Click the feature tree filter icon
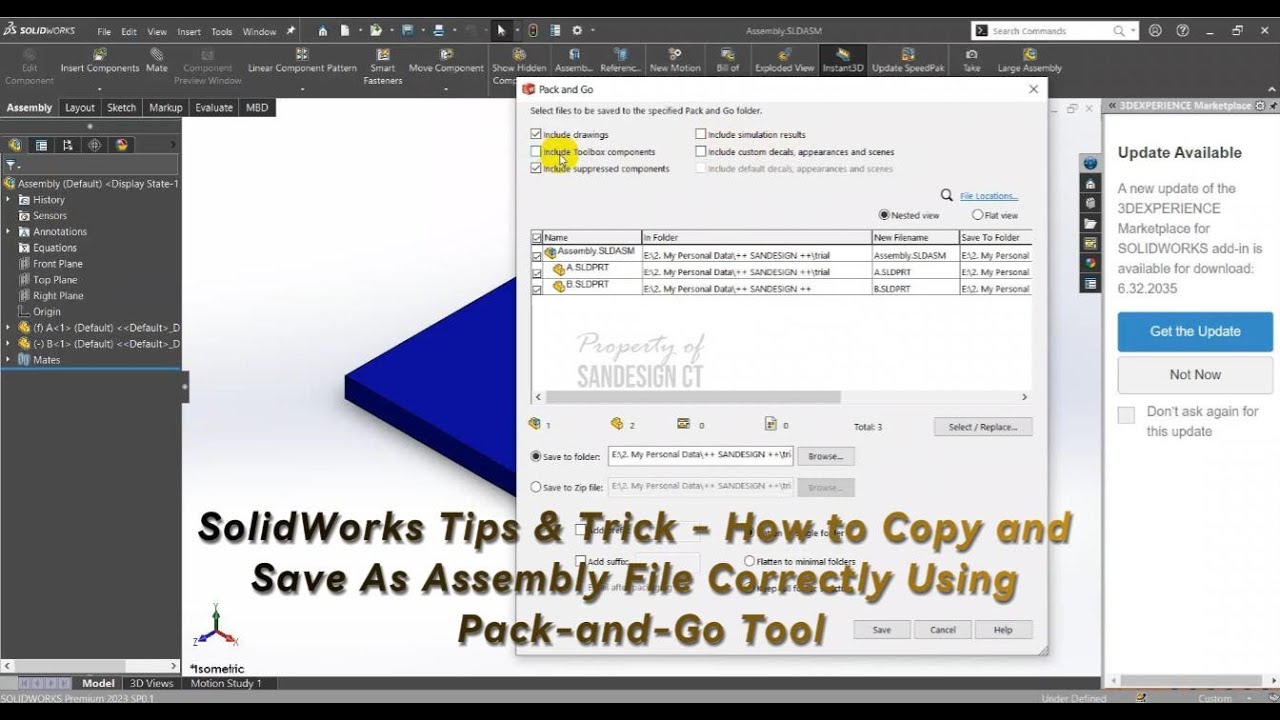Viewport: 1280px width, 720px height. (x=11, y=165)
